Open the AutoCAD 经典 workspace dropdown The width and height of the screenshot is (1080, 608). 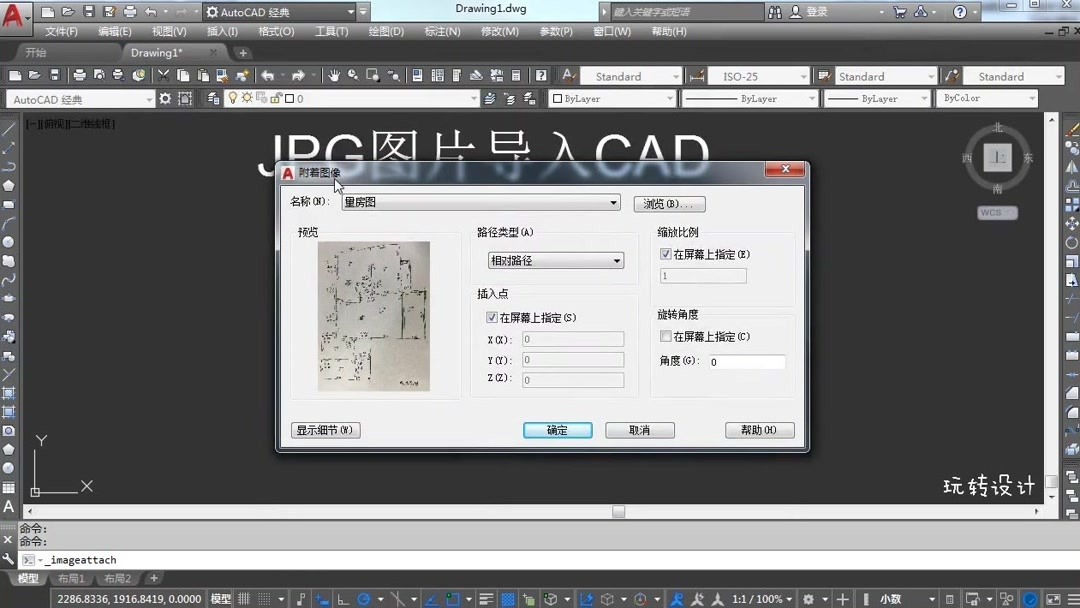coord(150,98)
